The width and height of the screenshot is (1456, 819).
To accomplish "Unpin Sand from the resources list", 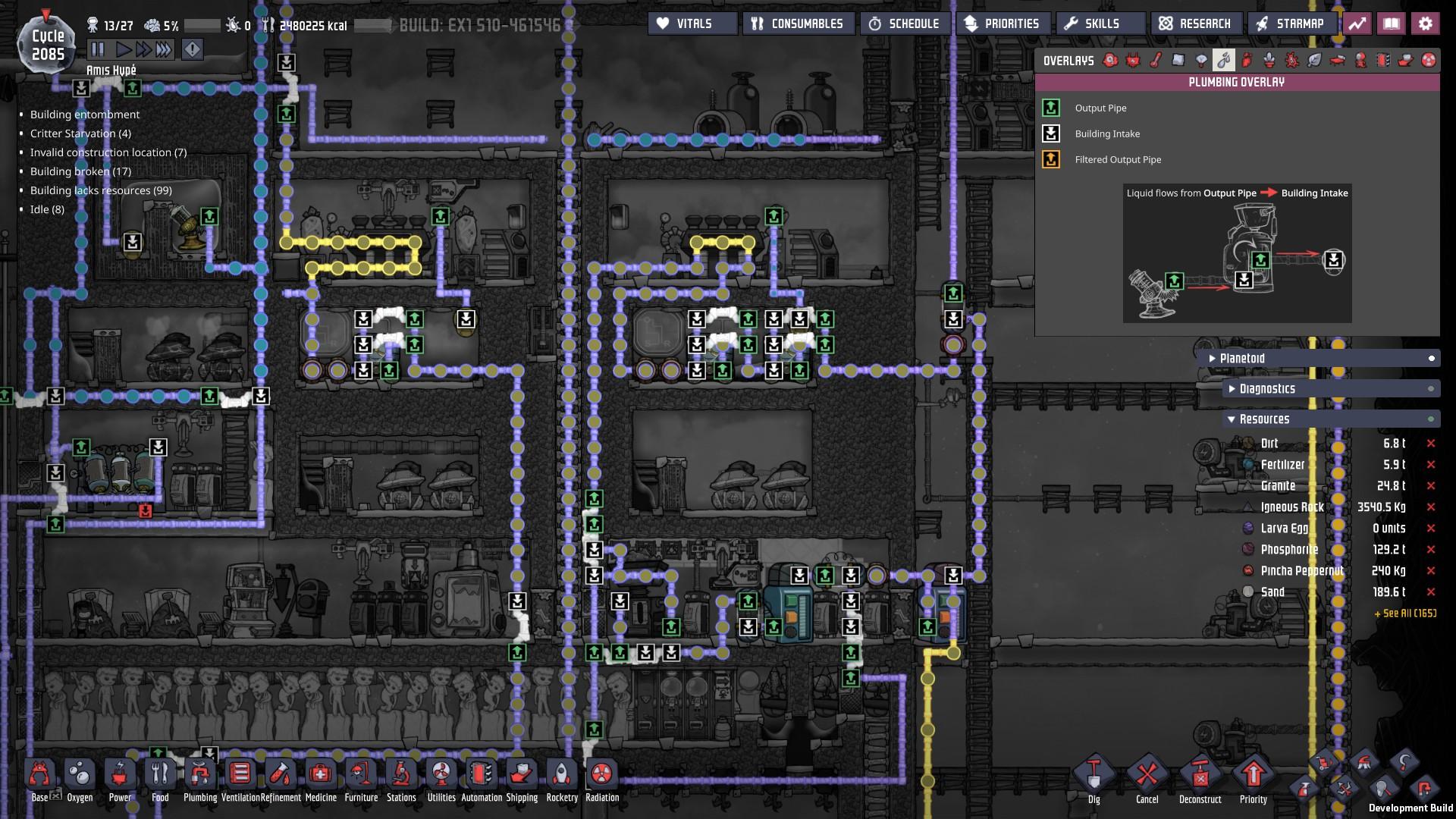I will tap(1431, 592).
